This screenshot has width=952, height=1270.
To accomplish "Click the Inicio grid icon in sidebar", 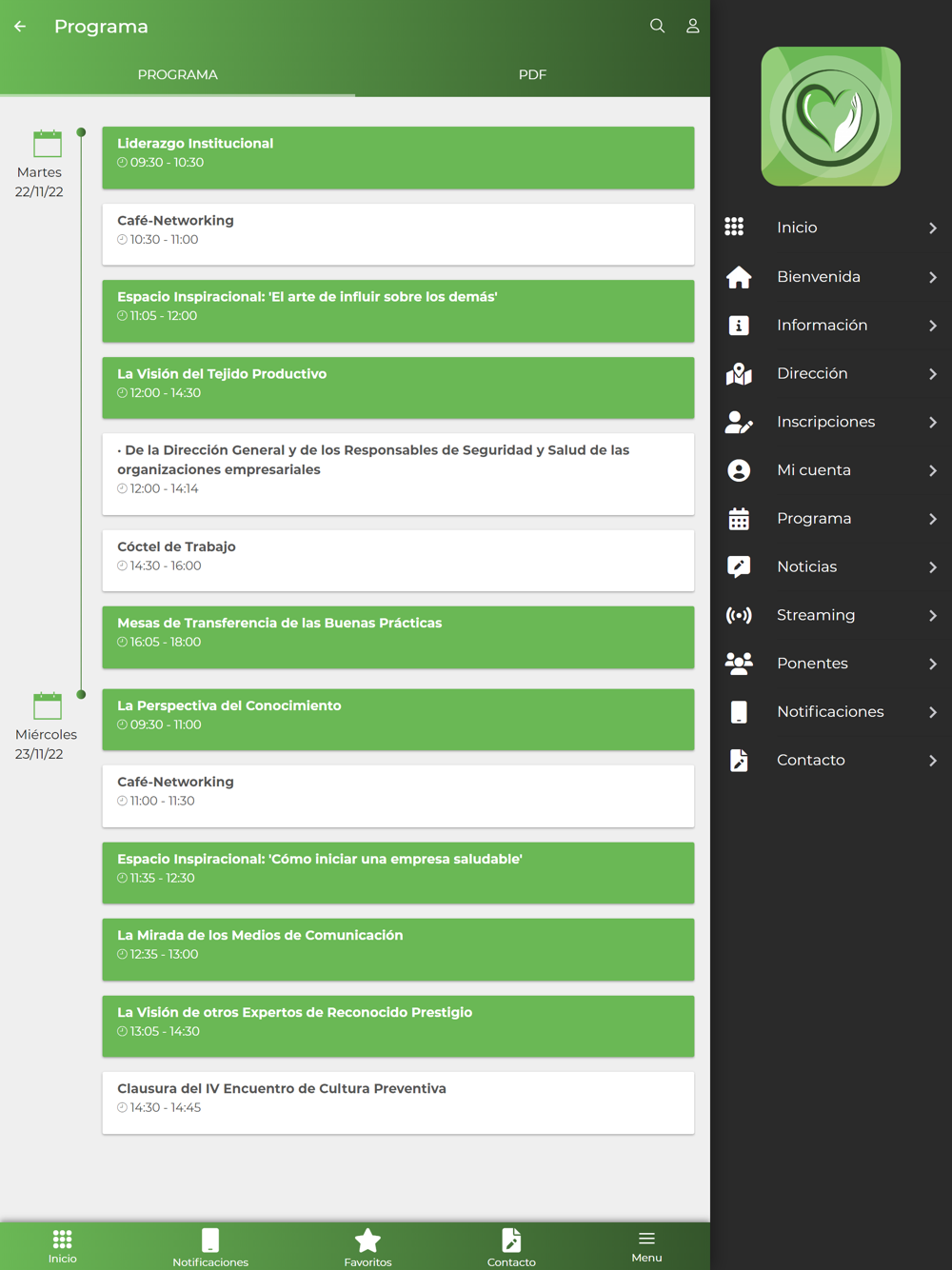I will (x=734, y=227).
